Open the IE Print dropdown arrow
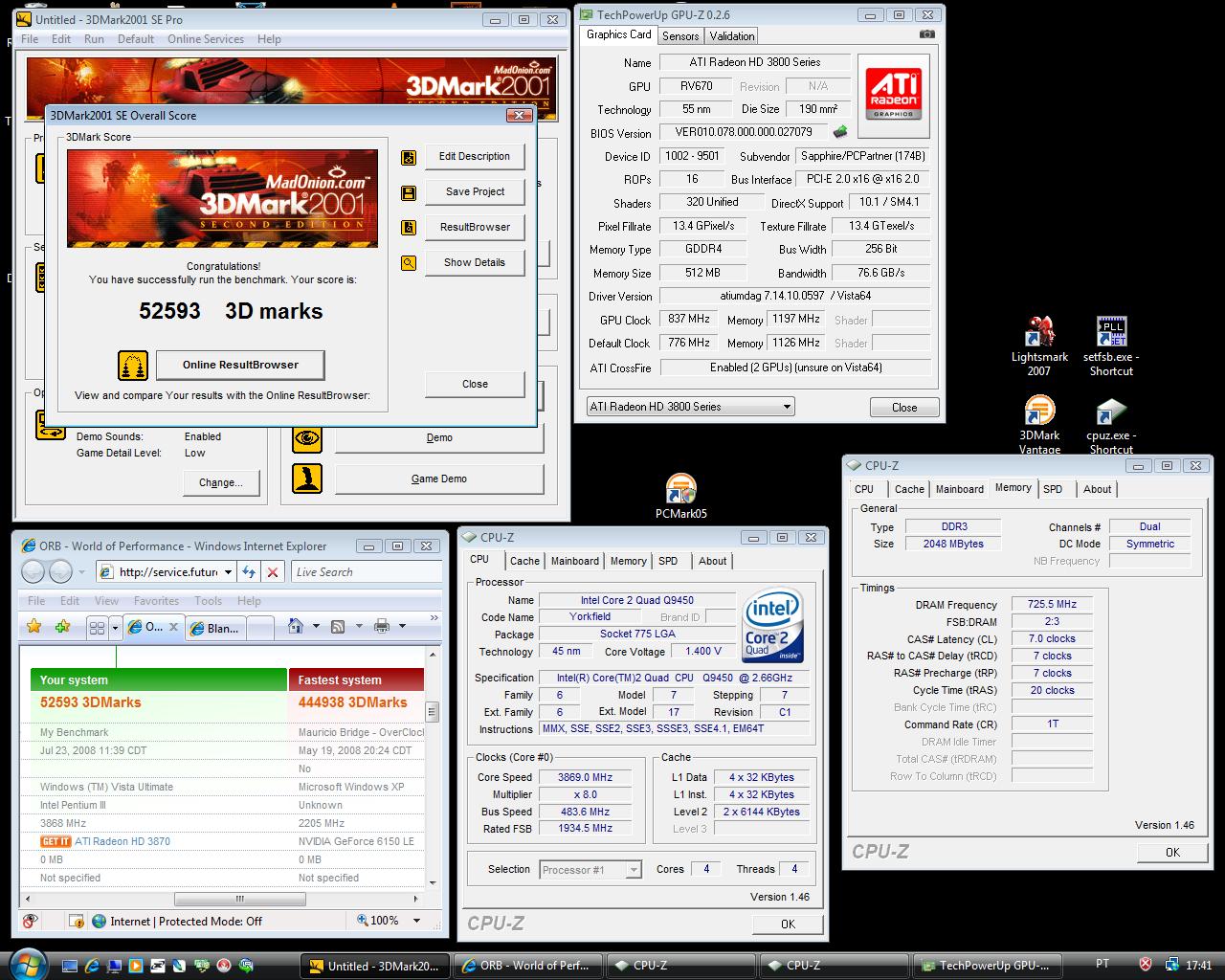The height and width of the screenshot is (980, 1225). (x=402, y=626)
